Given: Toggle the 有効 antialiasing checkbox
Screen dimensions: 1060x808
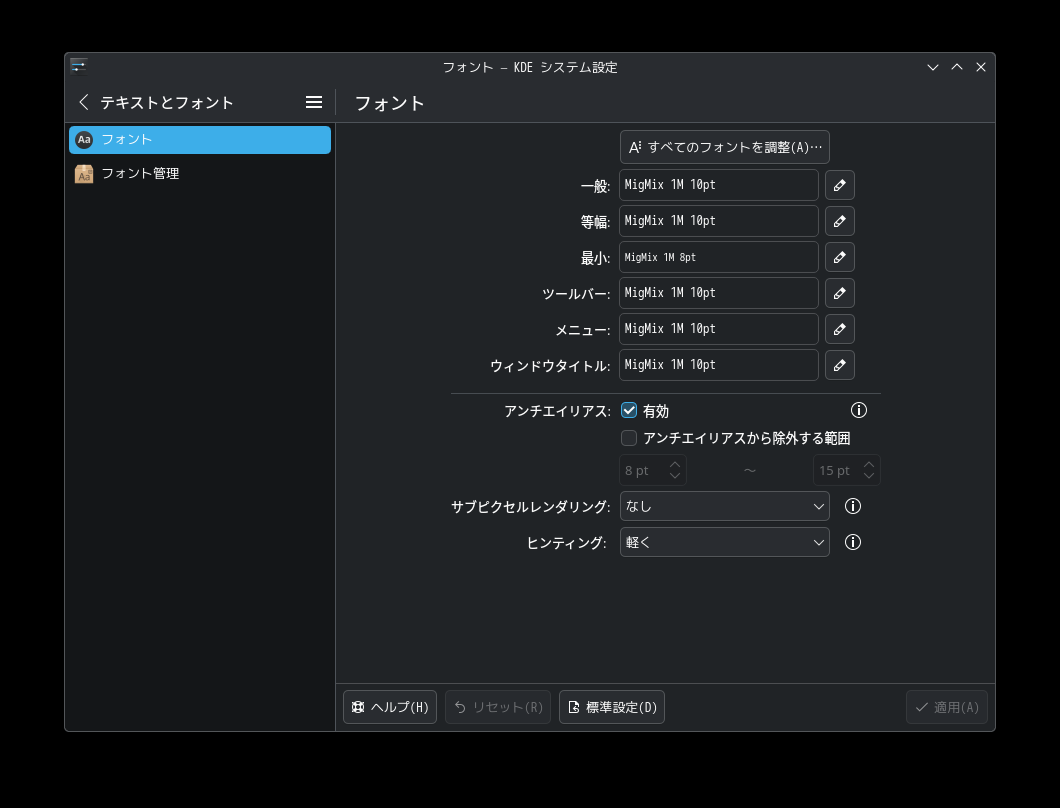Looking at the screenshot, I should coord(629,410).
